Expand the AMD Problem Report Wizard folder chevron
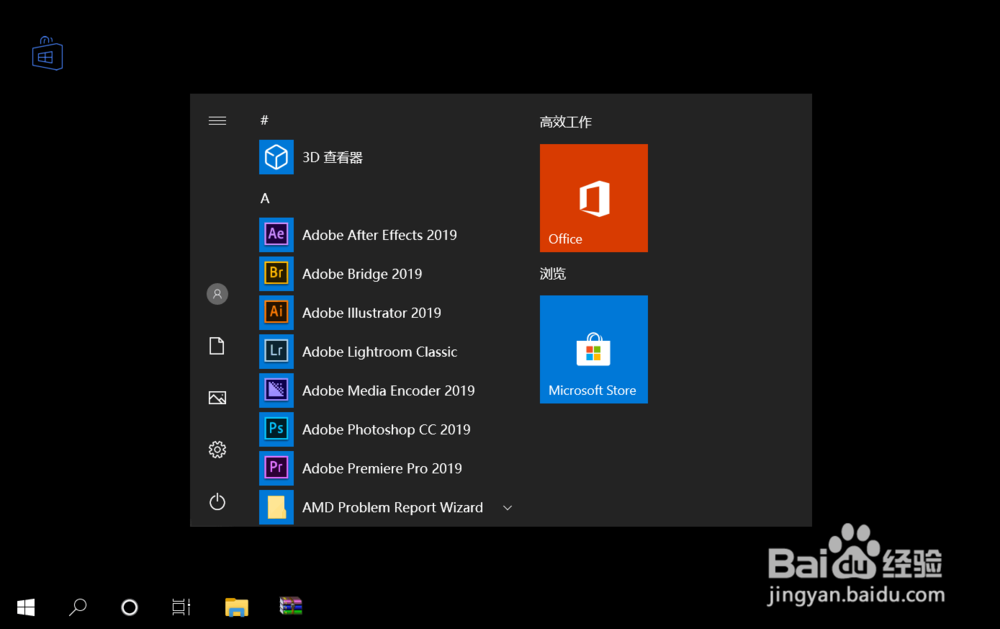1000x629 pixels. [508, 508]
